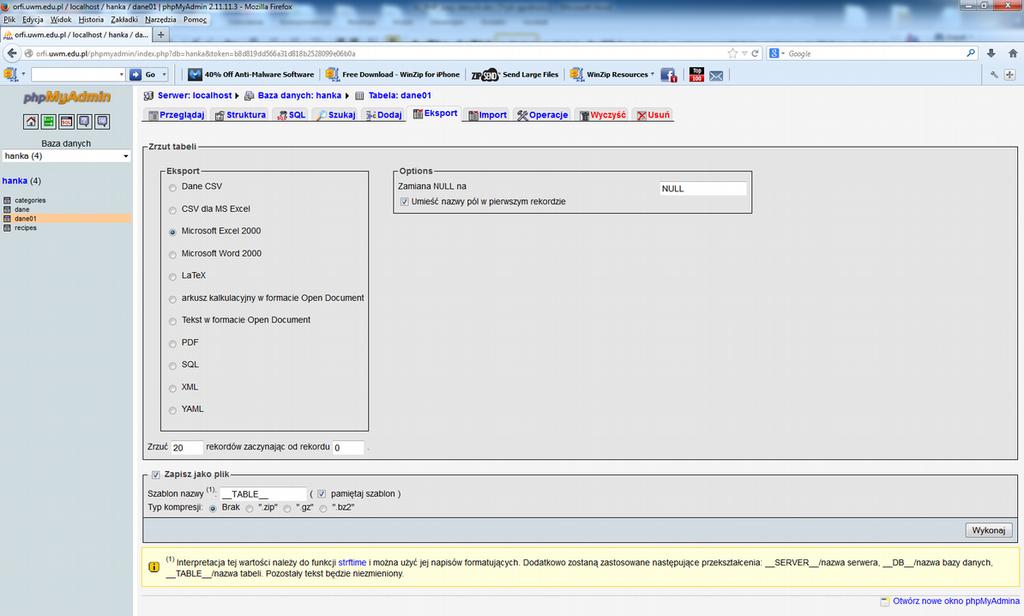Click 40% Off Anti-Malware Software toolbar item

tap(251, 75)
